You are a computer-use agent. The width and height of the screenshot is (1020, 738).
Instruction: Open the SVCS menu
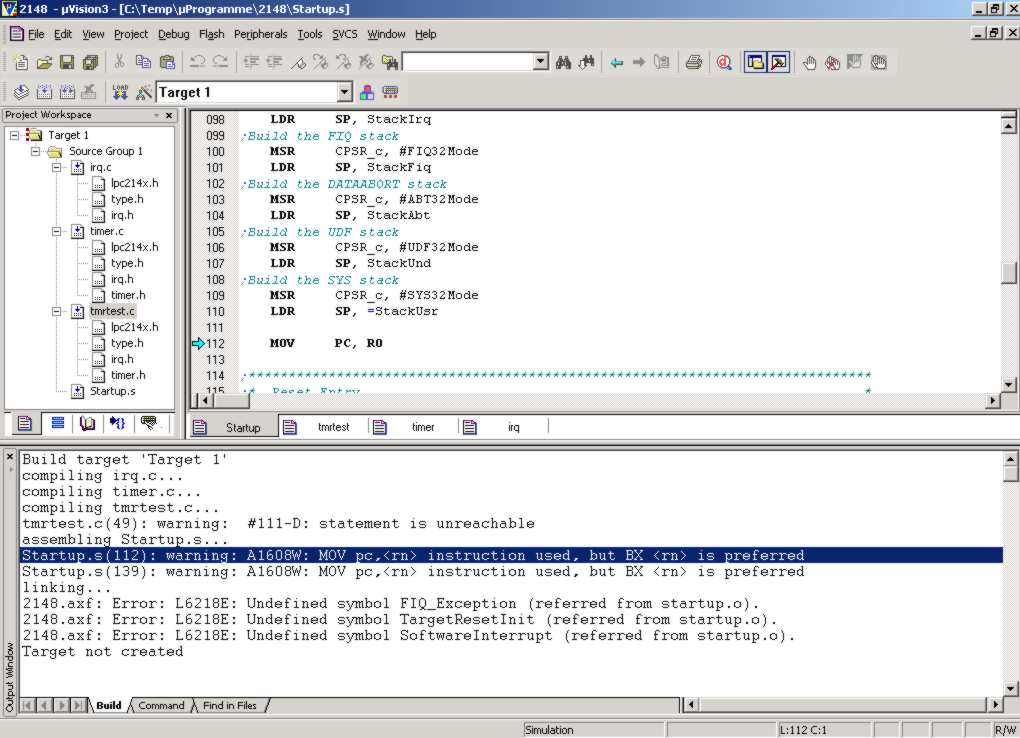click(x=345, y=34)
